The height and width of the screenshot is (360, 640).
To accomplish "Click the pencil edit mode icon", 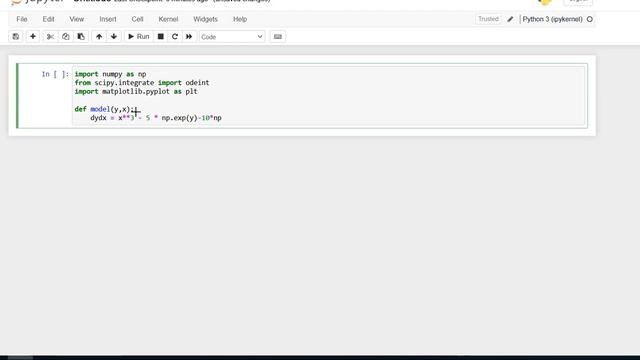I will (510, 19).
